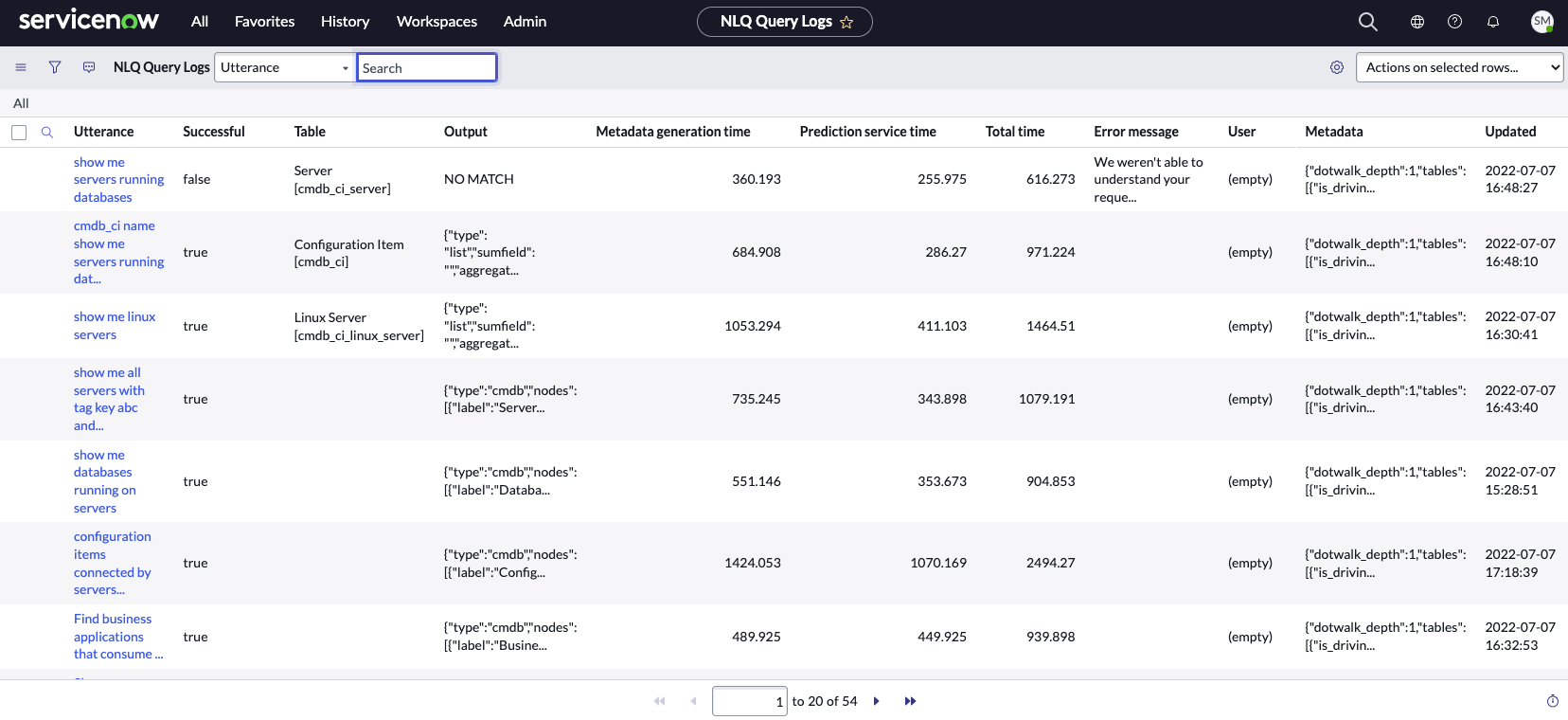The width and height of the screenshot is (1568, 720).
Task: Open the personalize list gear icon
Action: click(x=1337, y=67)
